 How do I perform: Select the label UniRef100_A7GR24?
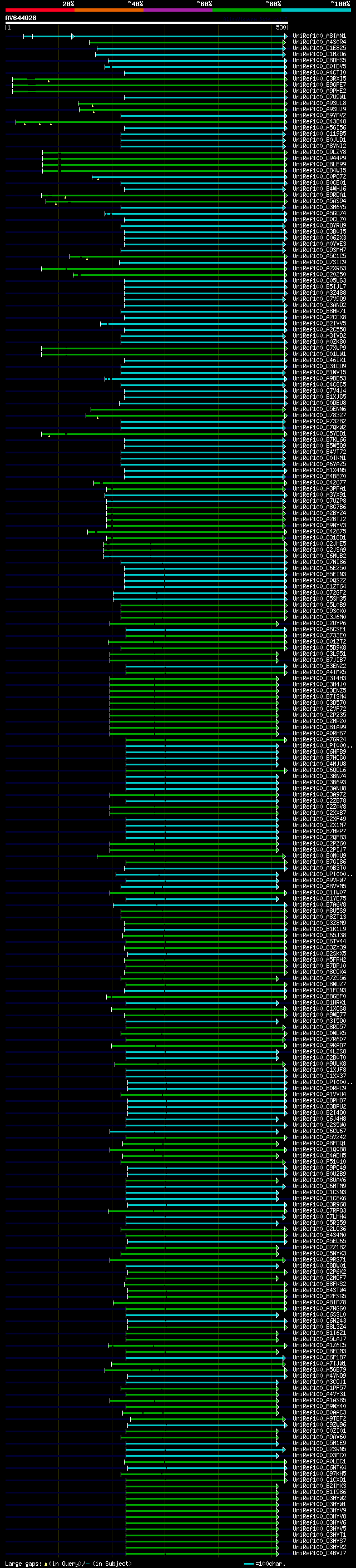click(319, 740)
